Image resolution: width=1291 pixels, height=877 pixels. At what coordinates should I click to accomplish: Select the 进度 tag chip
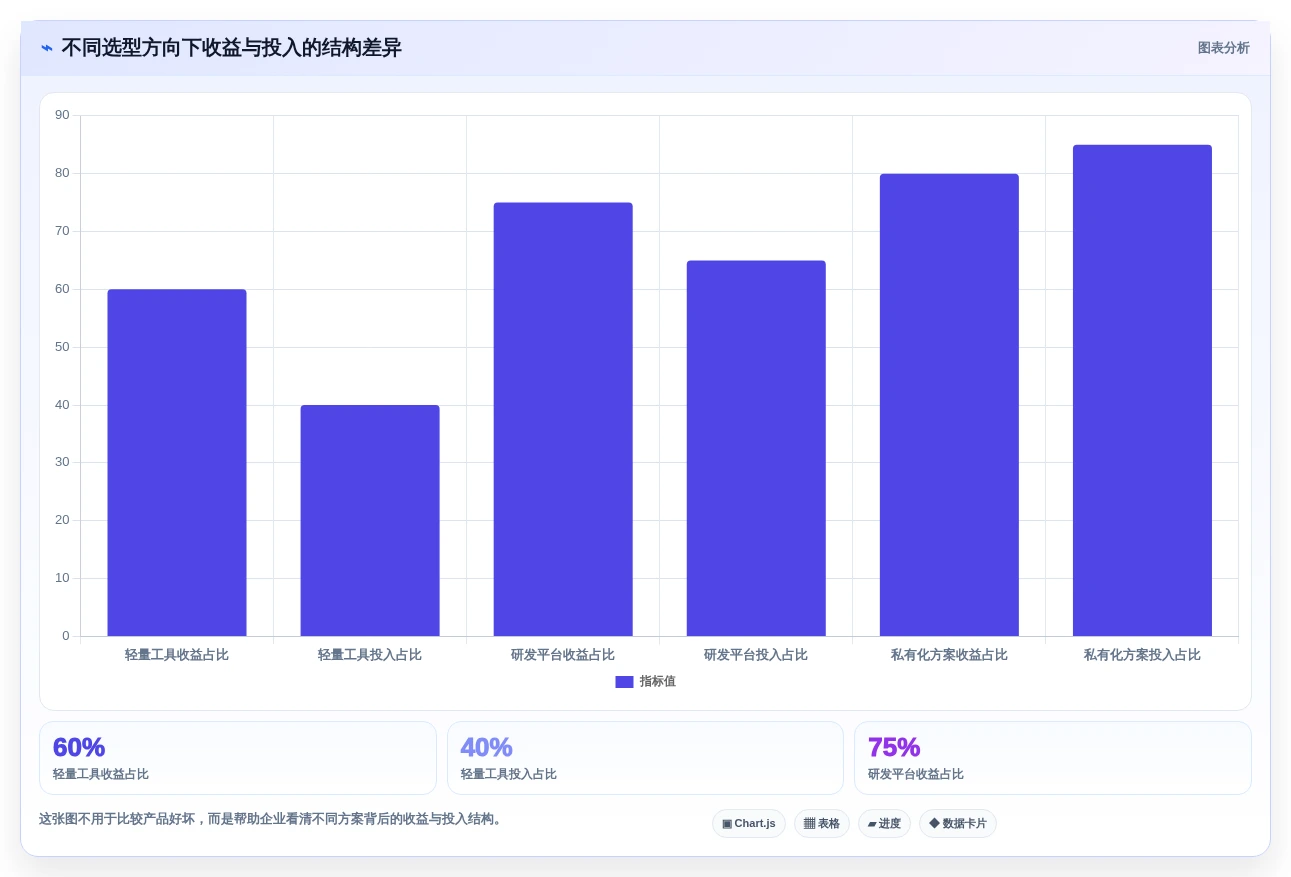tap(884, 824)
